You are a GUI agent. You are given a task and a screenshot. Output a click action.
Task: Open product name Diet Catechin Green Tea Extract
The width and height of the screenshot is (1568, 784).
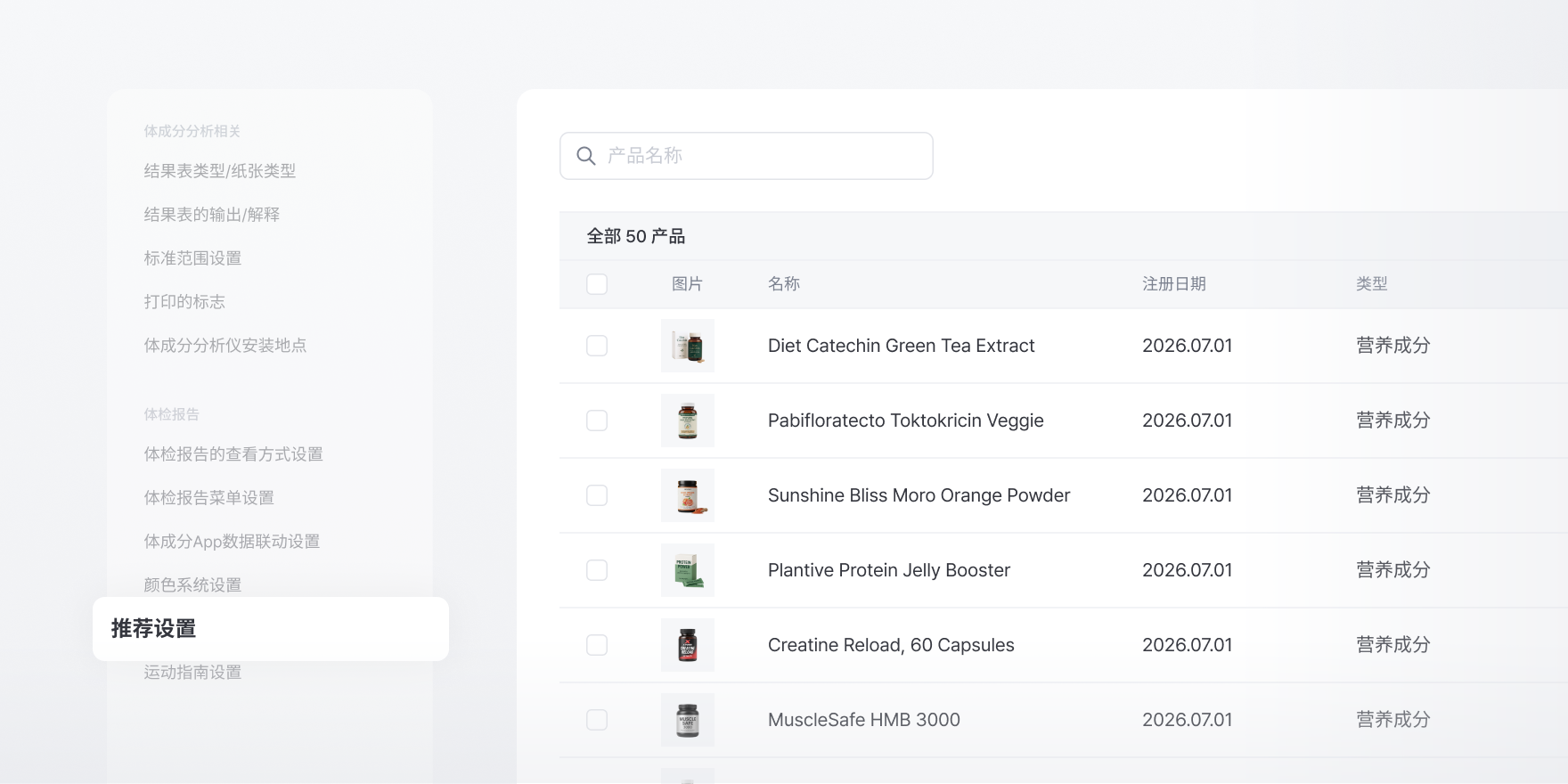coord(901,346)
